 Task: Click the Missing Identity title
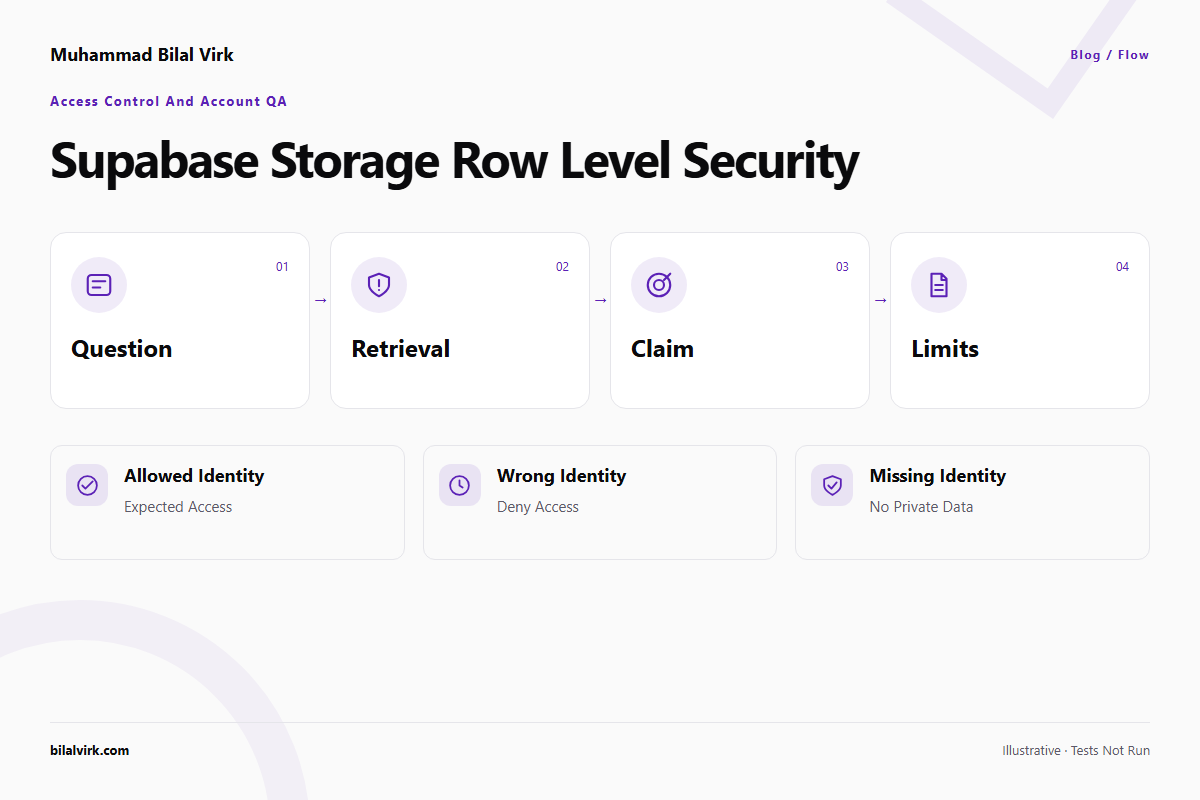[938, 476]
